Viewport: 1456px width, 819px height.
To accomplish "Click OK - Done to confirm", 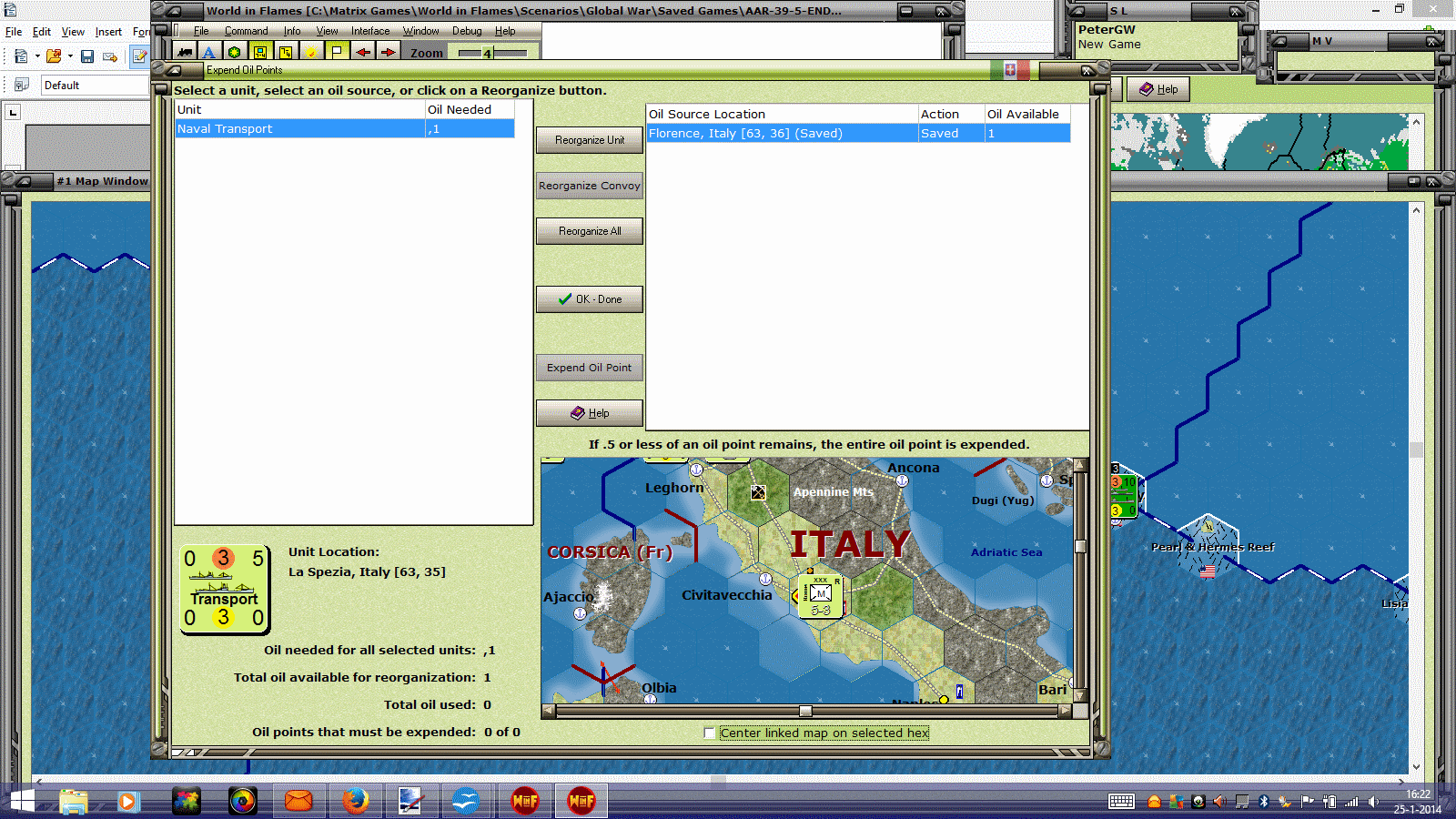I will pos(590,299).
